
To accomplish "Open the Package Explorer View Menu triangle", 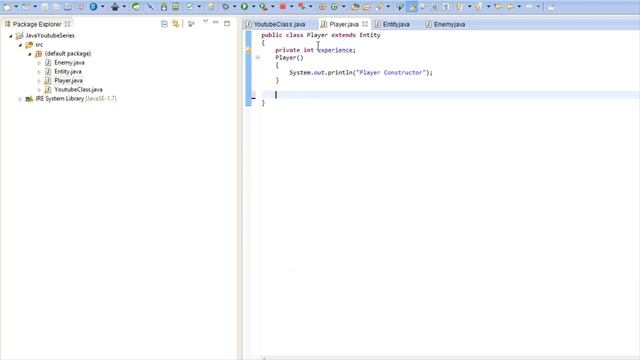I will 205,22.
